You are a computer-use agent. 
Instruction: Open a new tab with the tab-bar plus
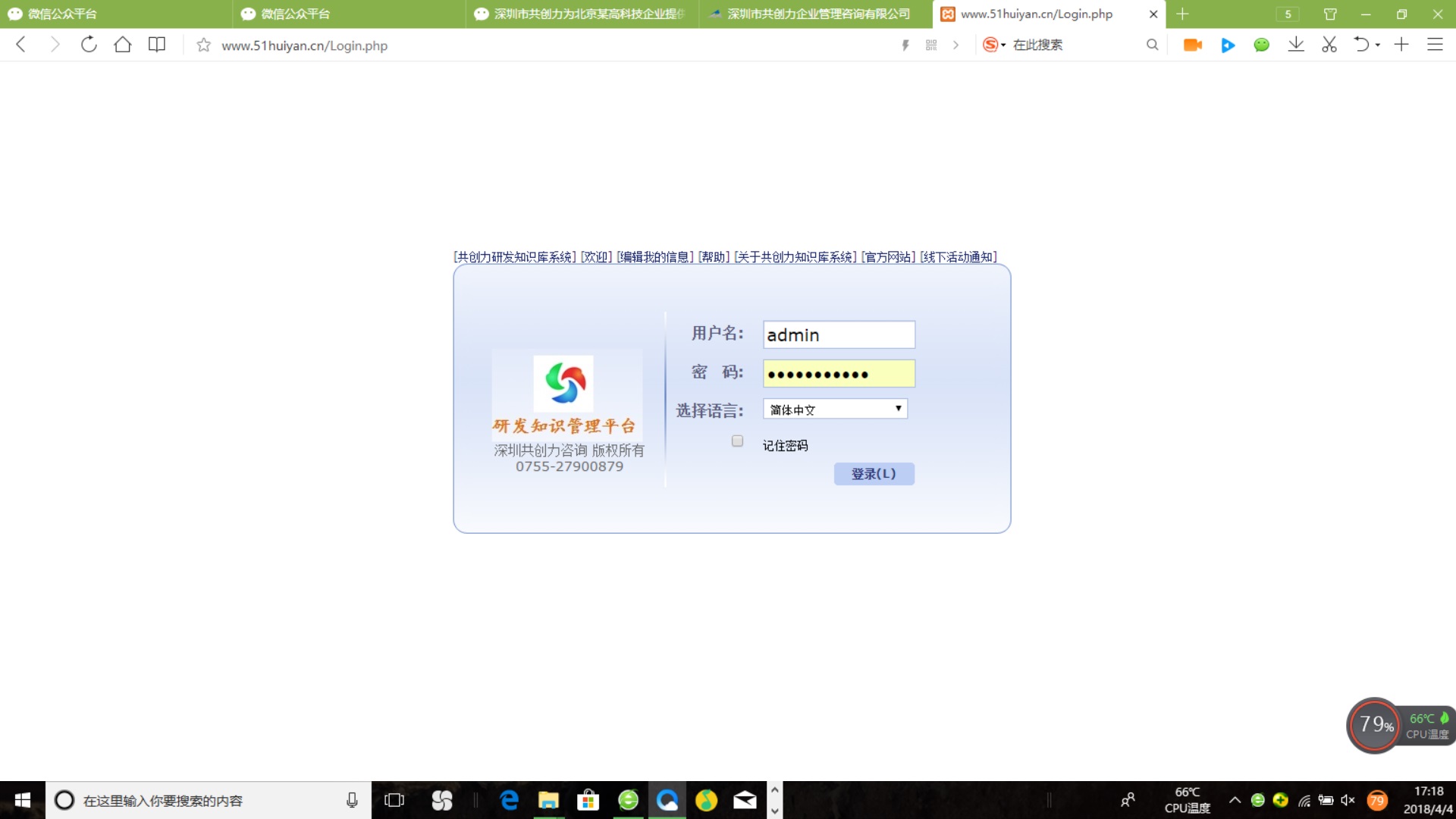(1182, 14)
